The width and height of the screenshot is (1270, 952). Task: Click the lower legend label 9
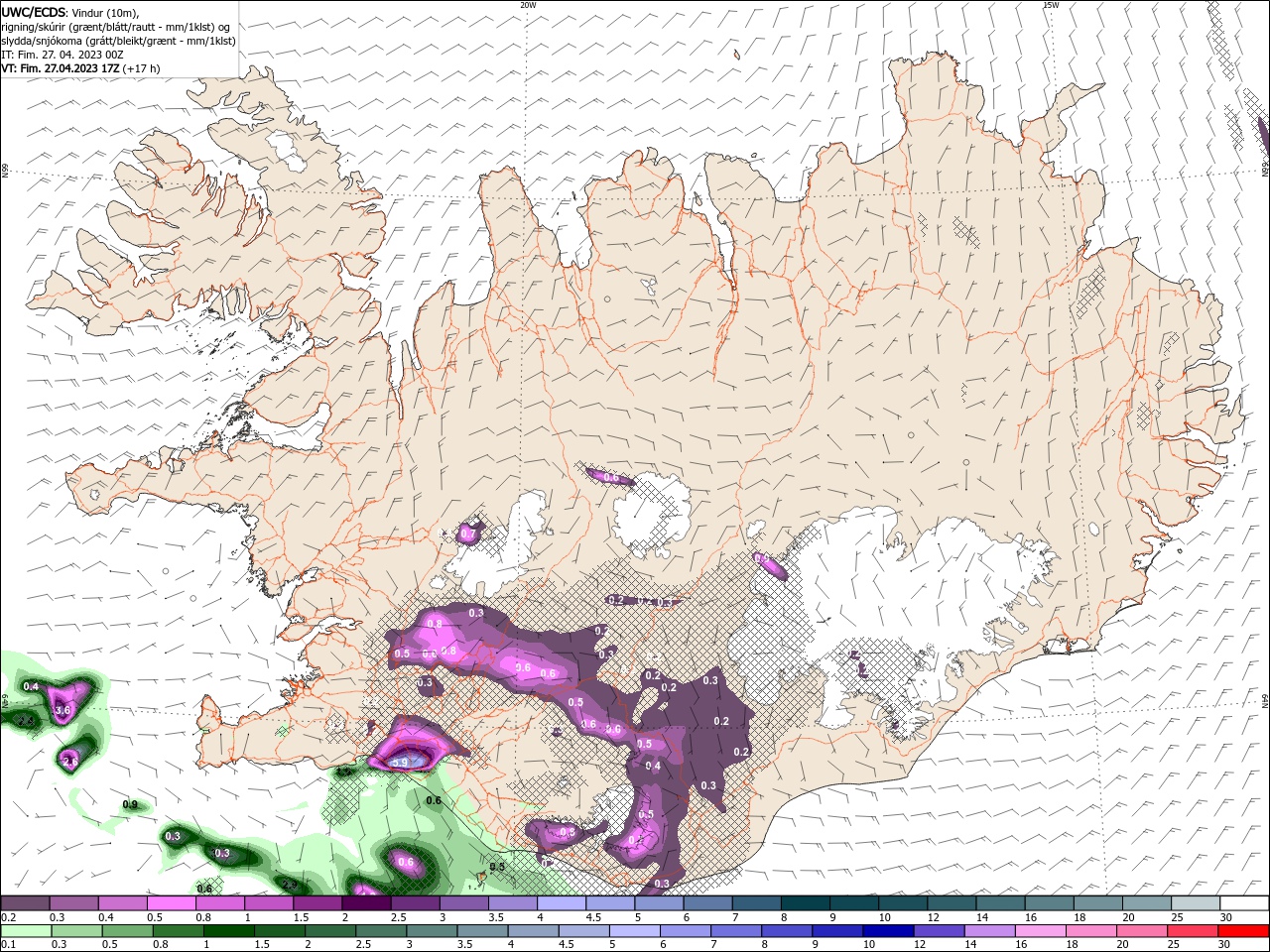coord(817,945)
